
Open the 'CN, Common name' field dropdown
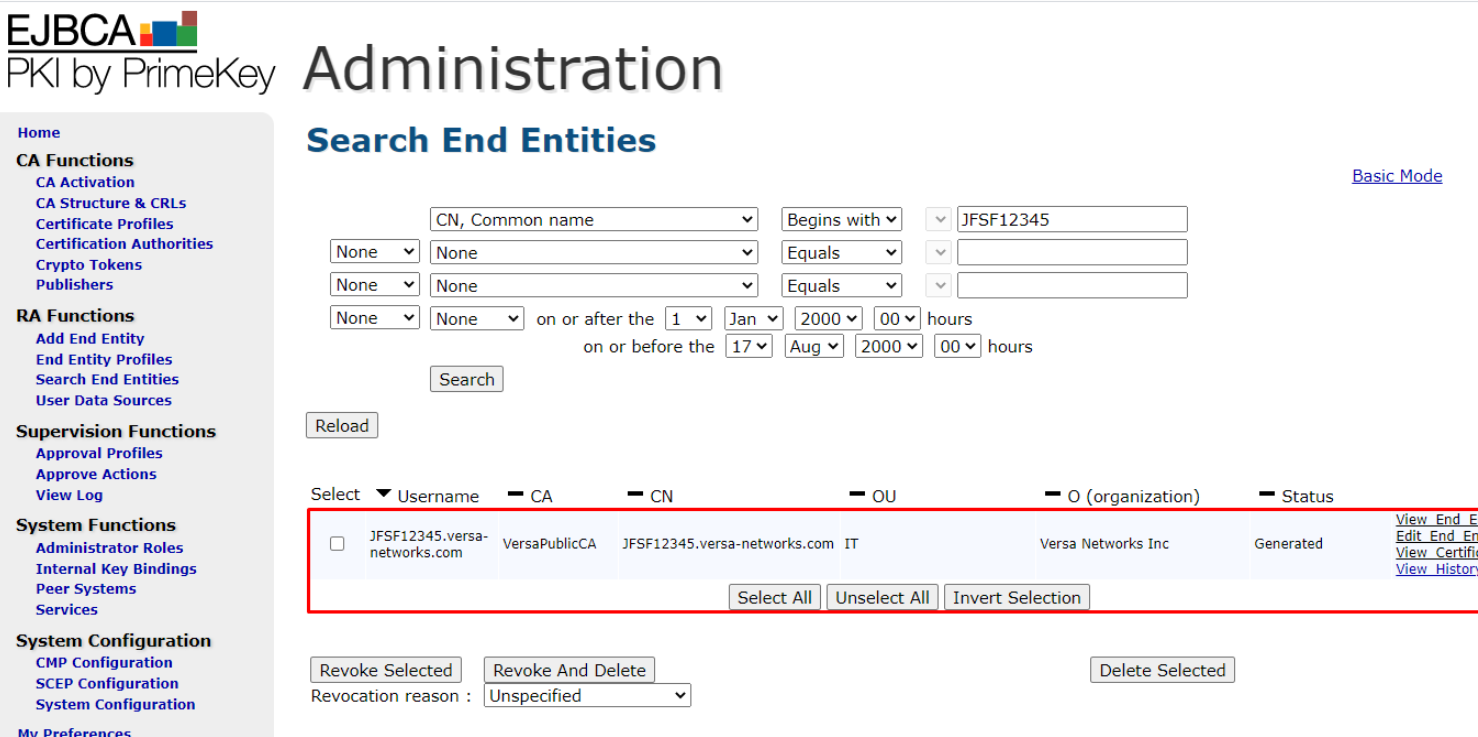point(594,220)
